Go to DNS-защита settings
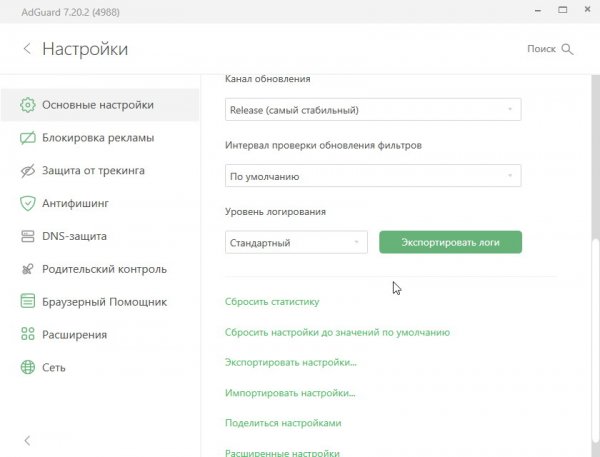The image size is (600, 457). point(100,236)
